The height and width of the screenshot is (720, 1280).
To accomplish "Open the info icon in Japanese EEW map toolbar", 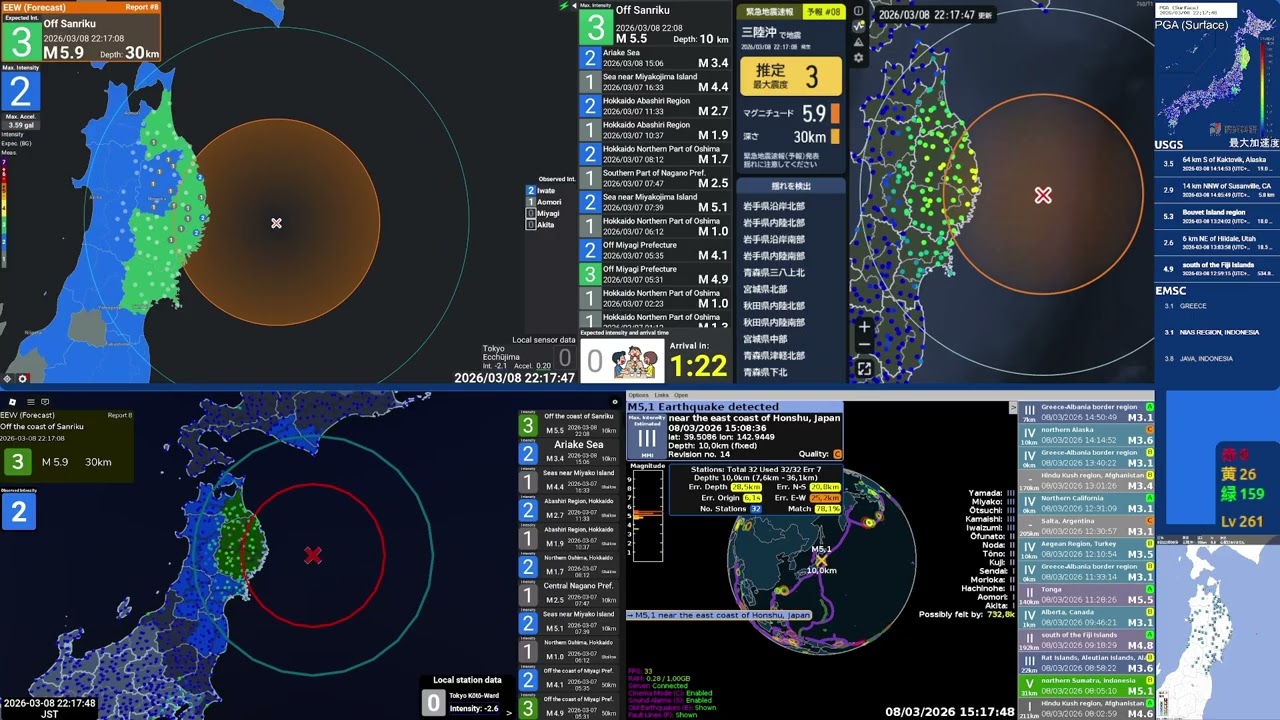I will coord(858,11).
